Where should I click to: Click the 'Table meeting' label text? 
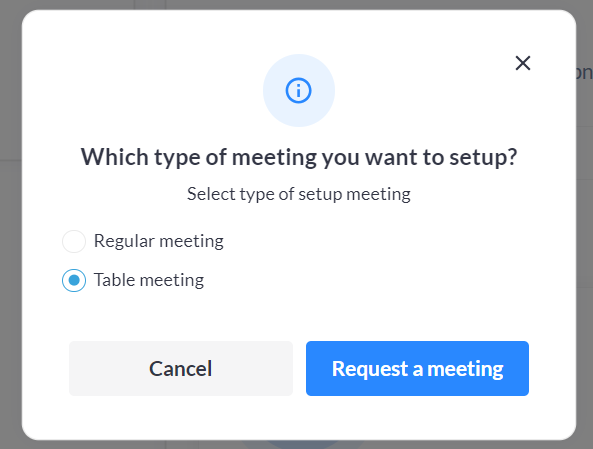pyautogui.click(x=149, y=280)
